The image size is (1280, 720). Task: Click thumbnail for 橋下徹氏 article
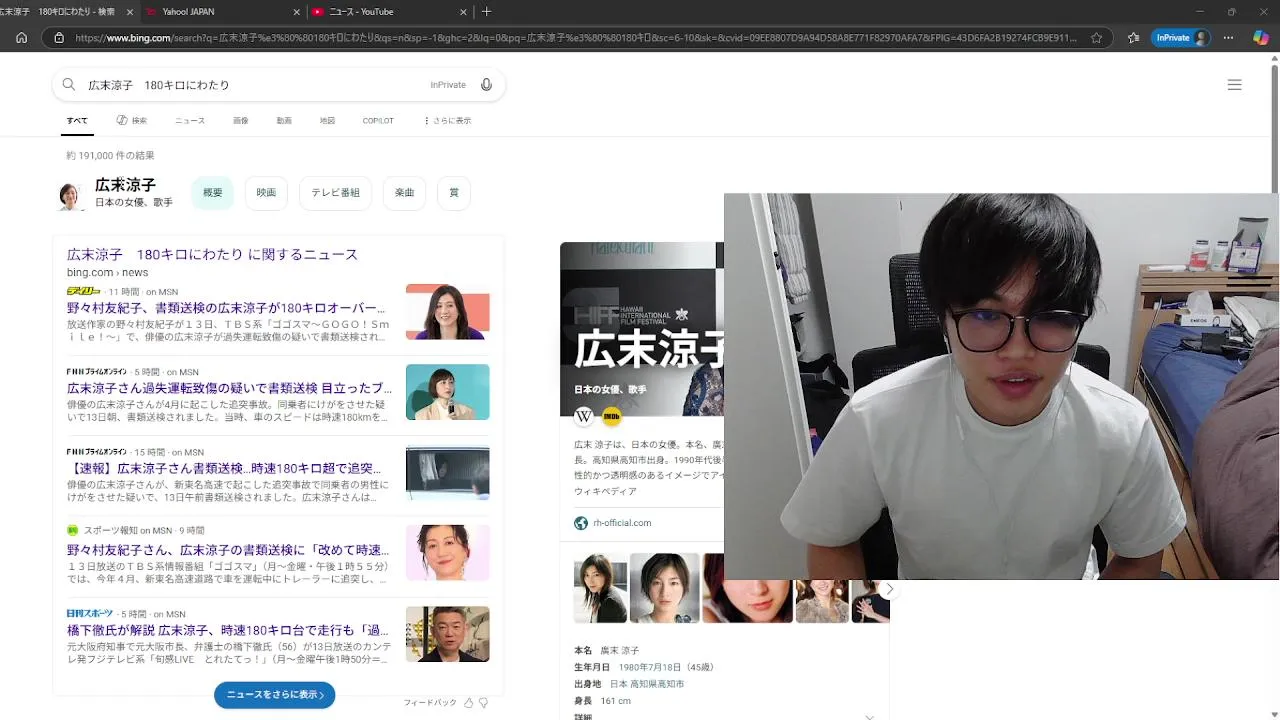coord(447,634)
